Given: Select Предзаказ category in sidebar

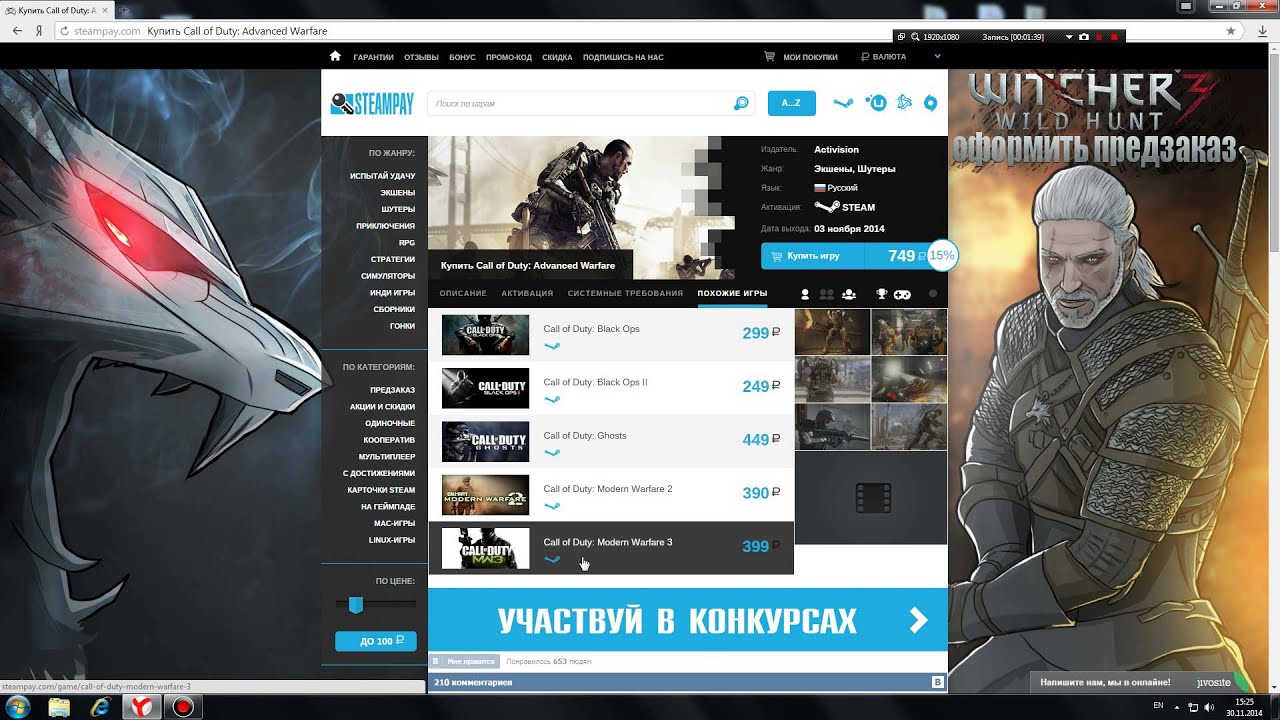Looking at the screenshot, I should point(392,390).
